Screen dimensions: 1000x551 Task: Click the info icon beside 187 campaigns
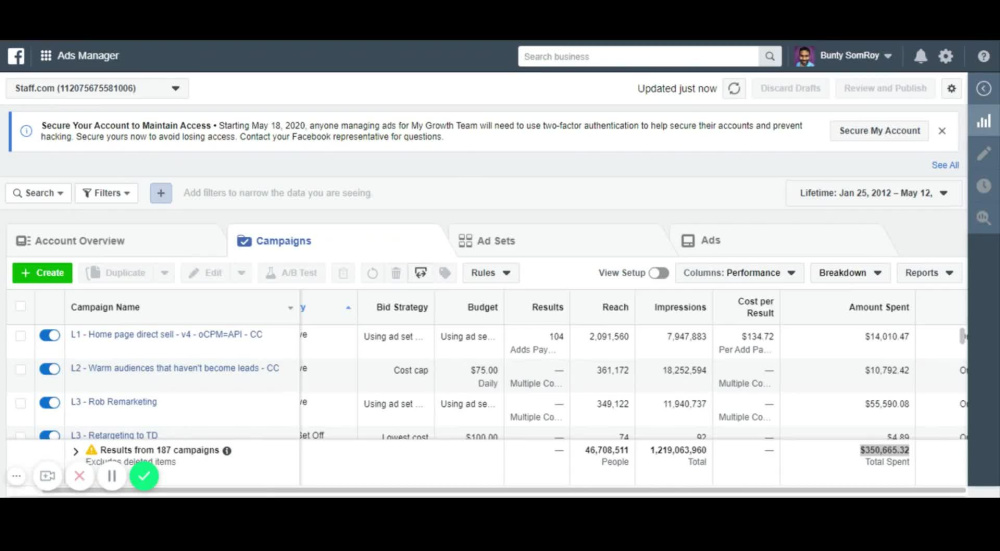pos(227,451)
